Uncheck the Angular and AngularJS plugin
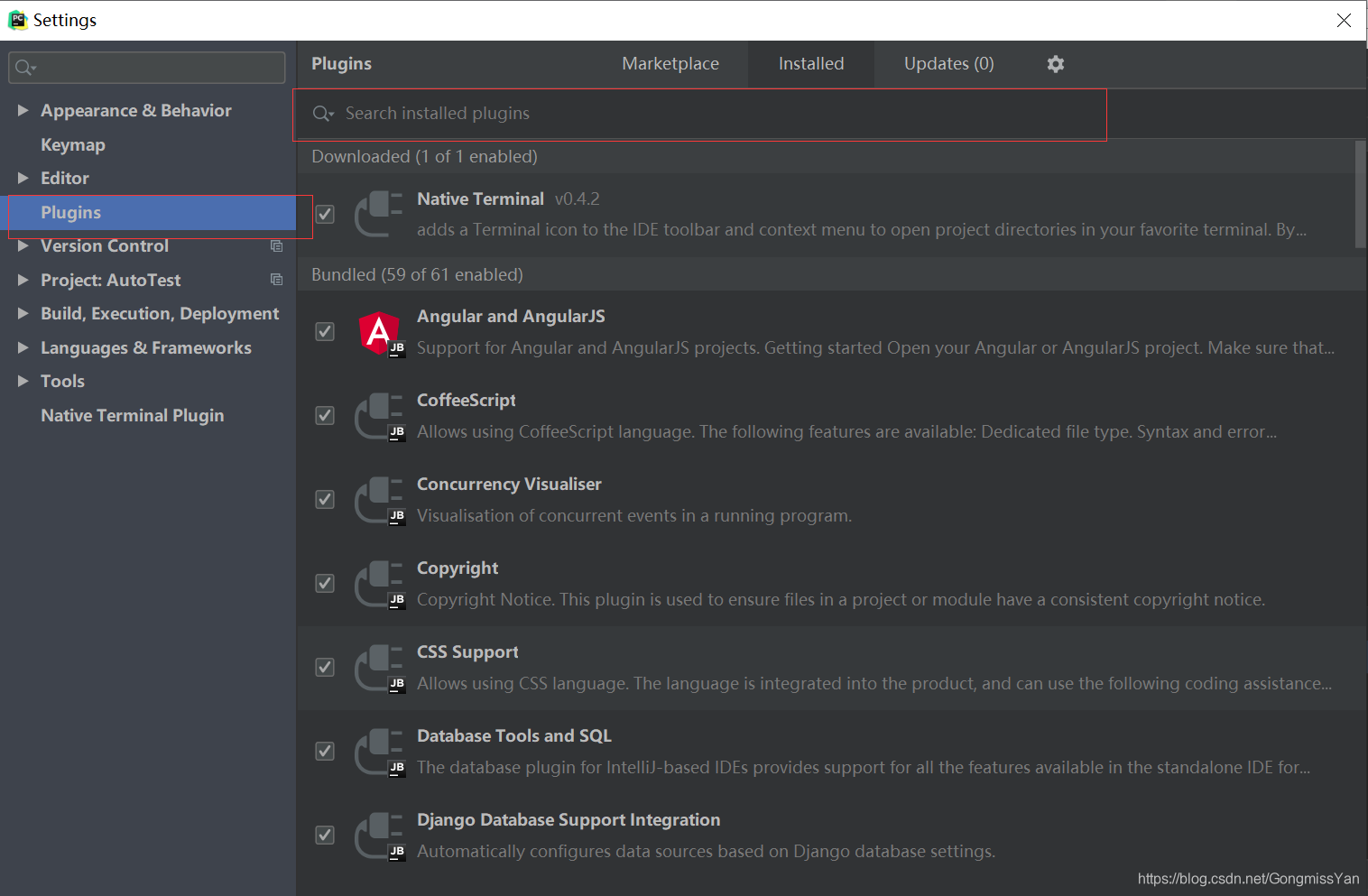 point(325,331)
